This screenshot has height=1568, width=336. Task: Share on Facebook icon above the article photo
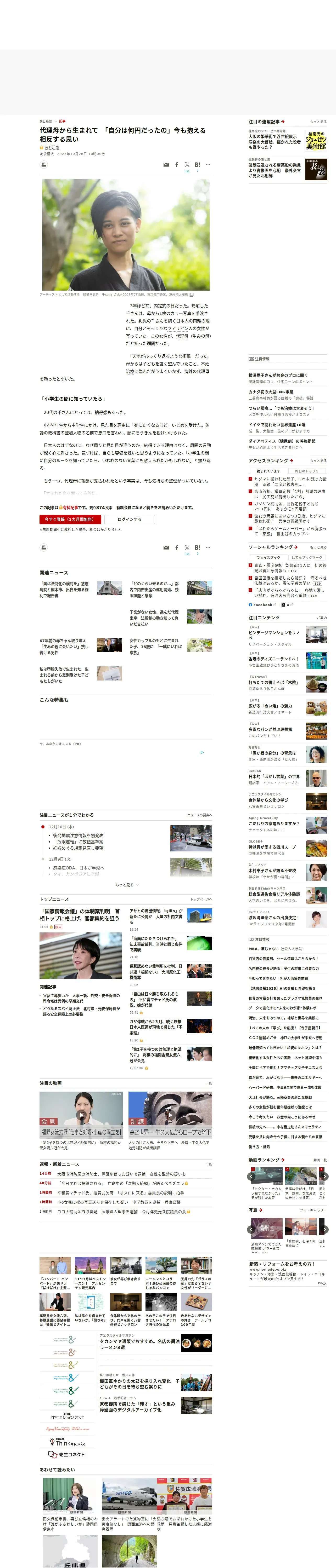click(177, 164)
